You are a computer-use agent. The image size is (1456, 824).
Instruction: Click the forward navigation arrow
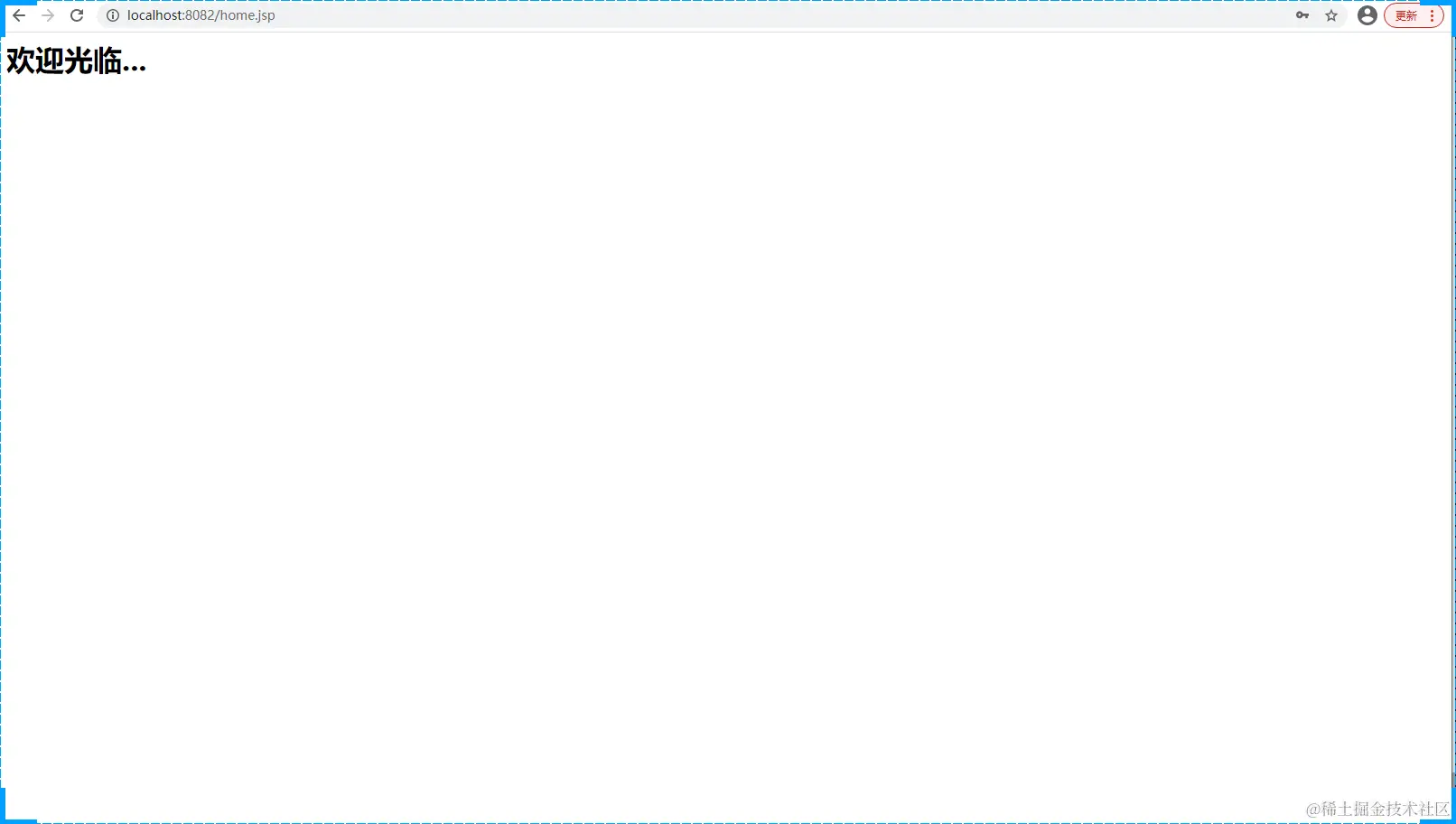tap(48, 15)
